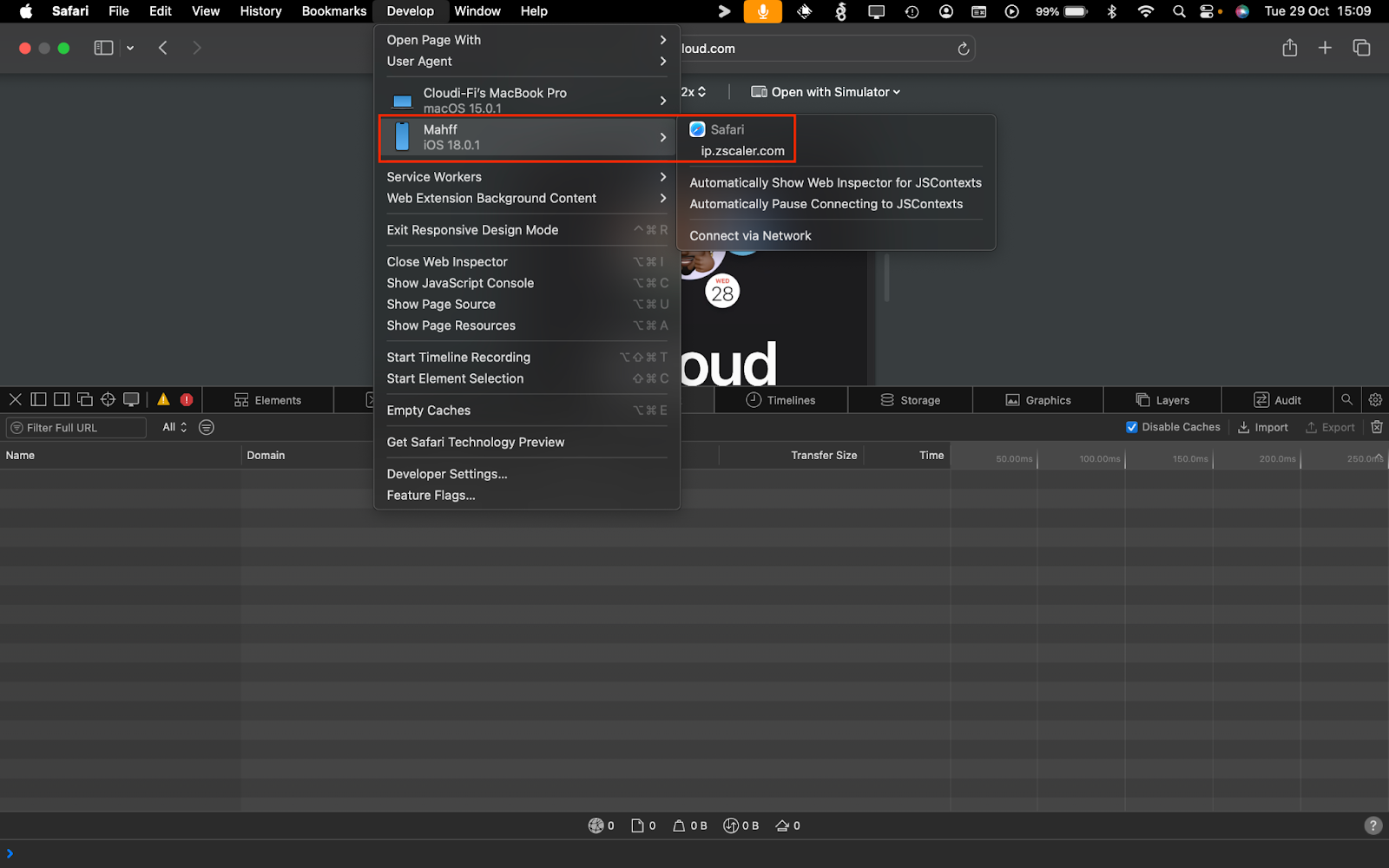
Task: Toggle Automatically Pause Connecting to JSContexts
Action: pos(826,204)
